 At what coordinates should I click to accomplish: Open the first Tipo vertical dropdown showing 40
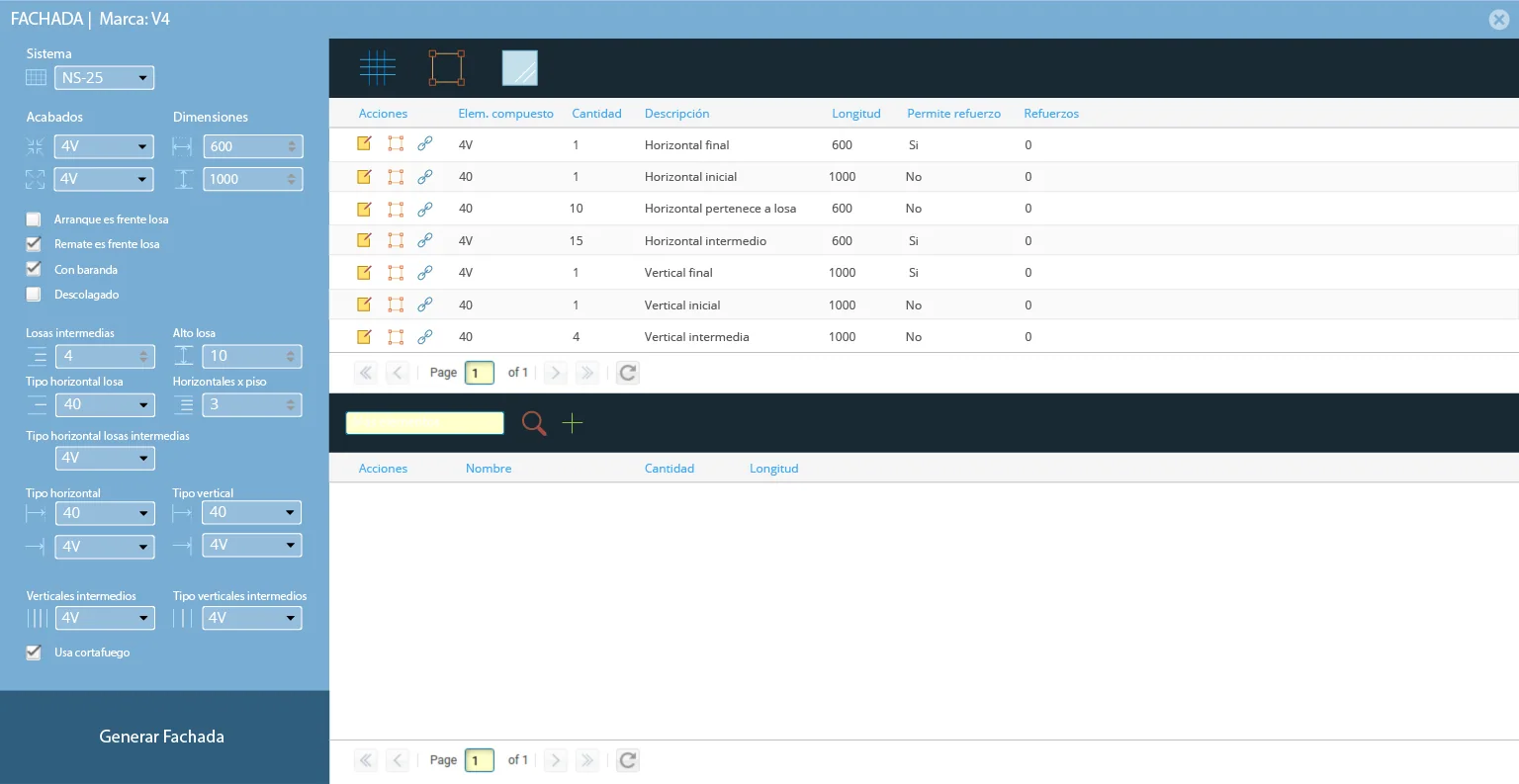click(252, 512)
